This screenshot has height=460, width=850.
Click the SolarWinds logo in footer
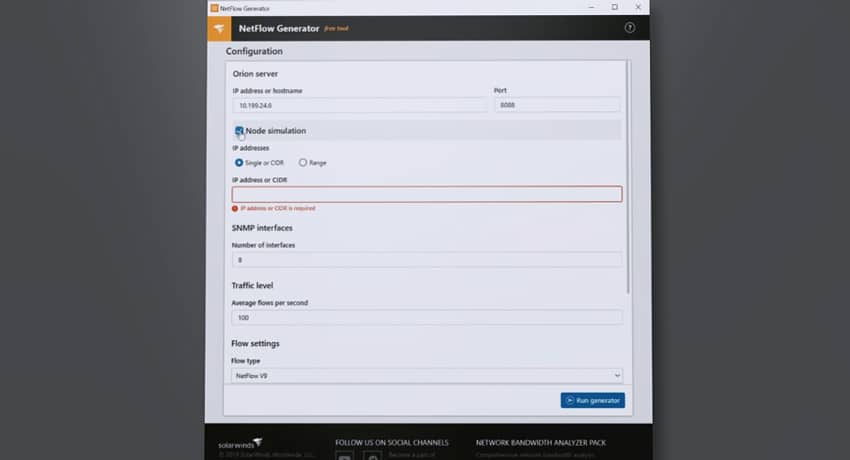pos(241,444)
